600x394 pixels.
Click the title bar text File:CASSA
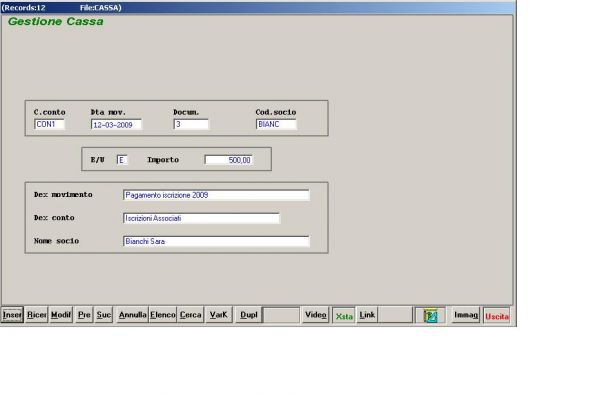pos(101,8)
